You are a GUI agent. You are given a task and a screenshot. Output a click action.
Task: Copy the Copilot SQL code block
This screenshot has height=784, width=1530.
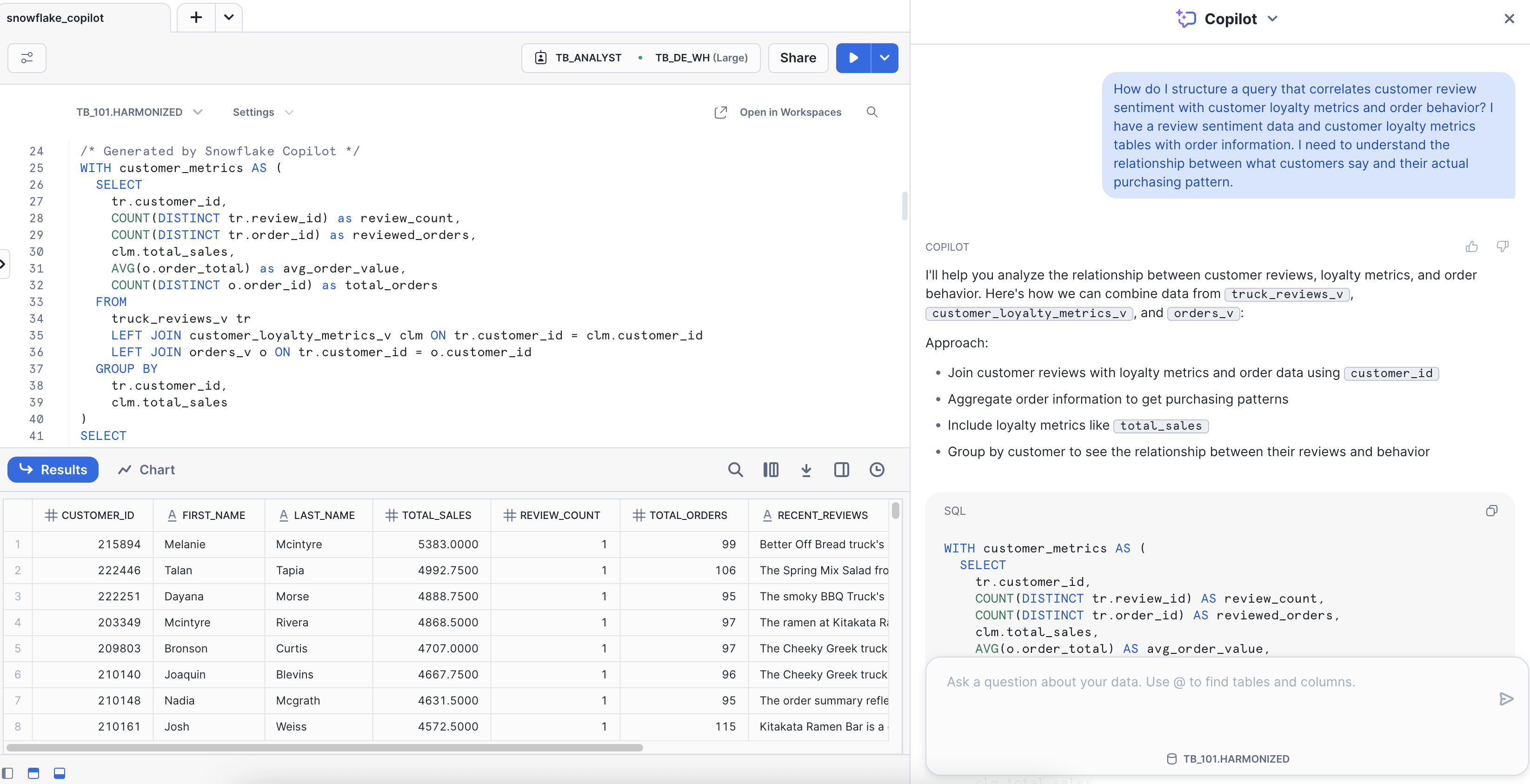tap(1491, 511)
